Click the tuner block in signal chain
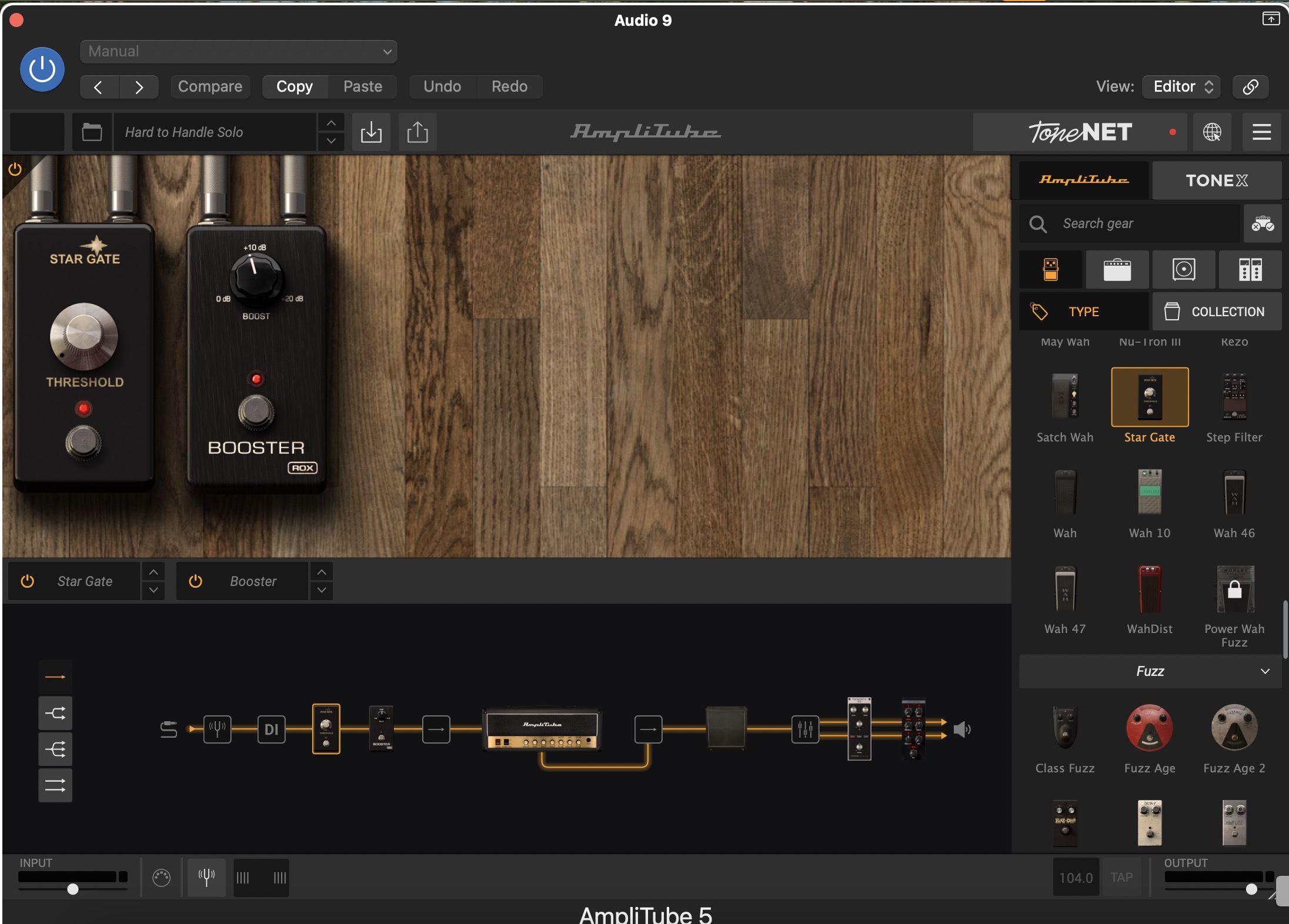The image size is (1289, 924). click(218, 729)
